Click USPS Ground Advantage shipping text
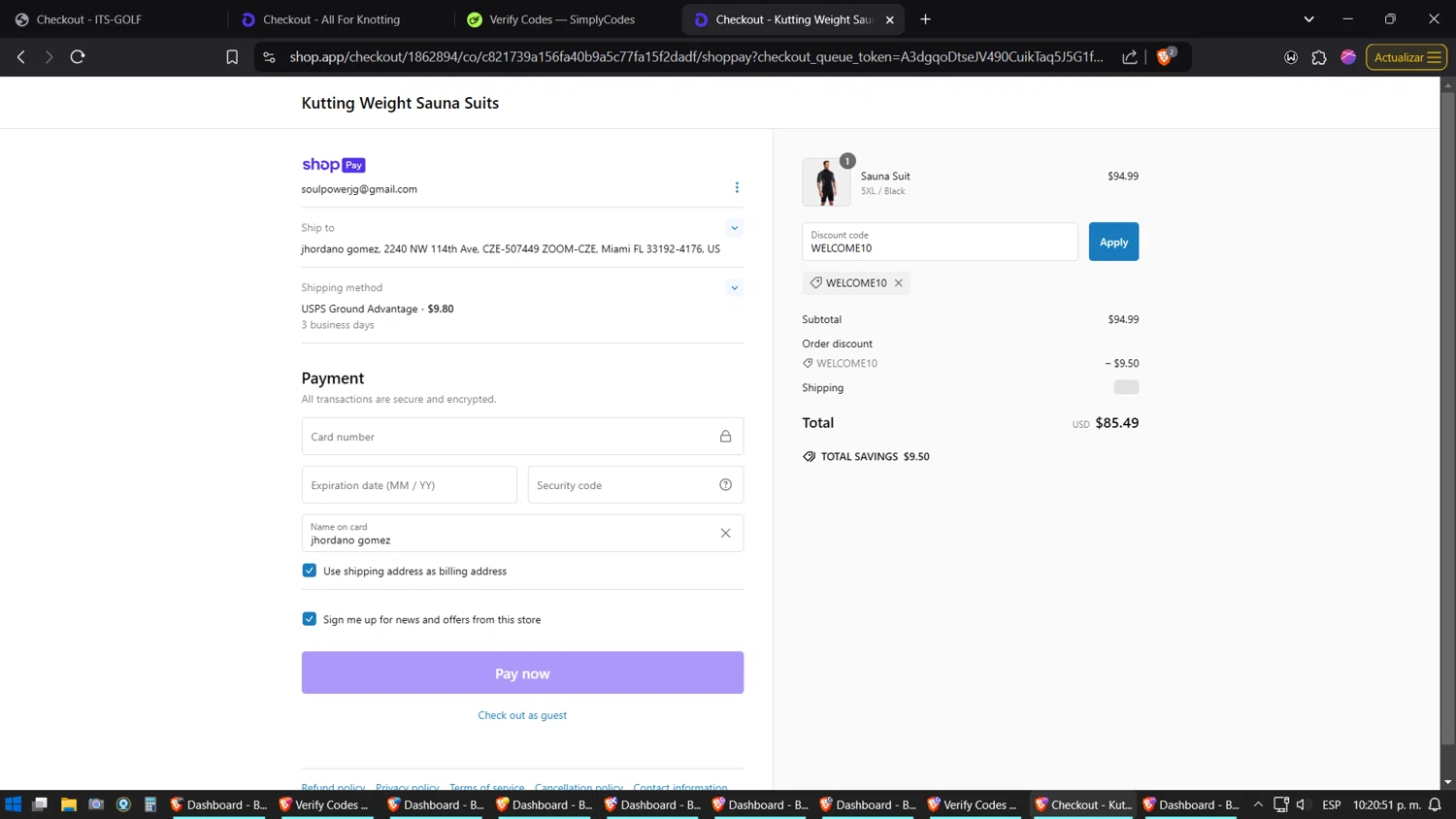Image resolution: width=1456 pixels, height=819 pixels. click(359, 309)
